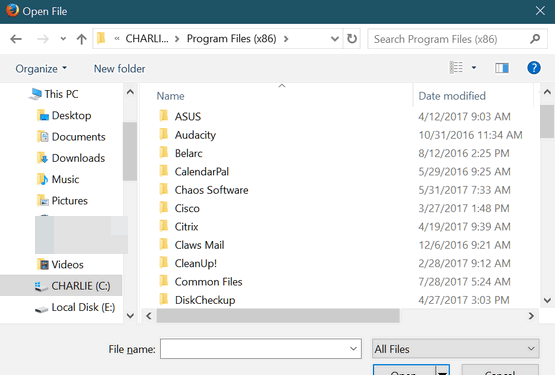Select CHARLI... in the address breadcrumb
Image resolution: width=555 pixels, height=375 pixels.
point(147,38)
